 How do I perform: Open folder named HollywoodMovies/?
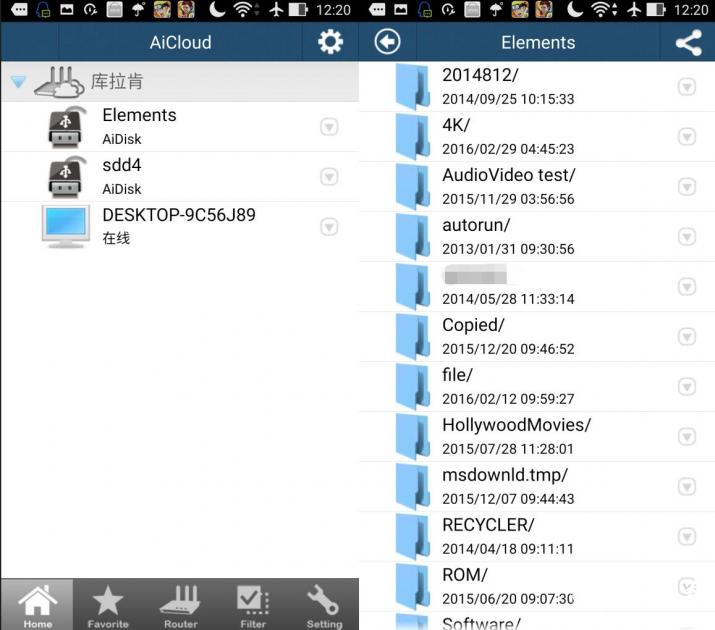[537, 437]
